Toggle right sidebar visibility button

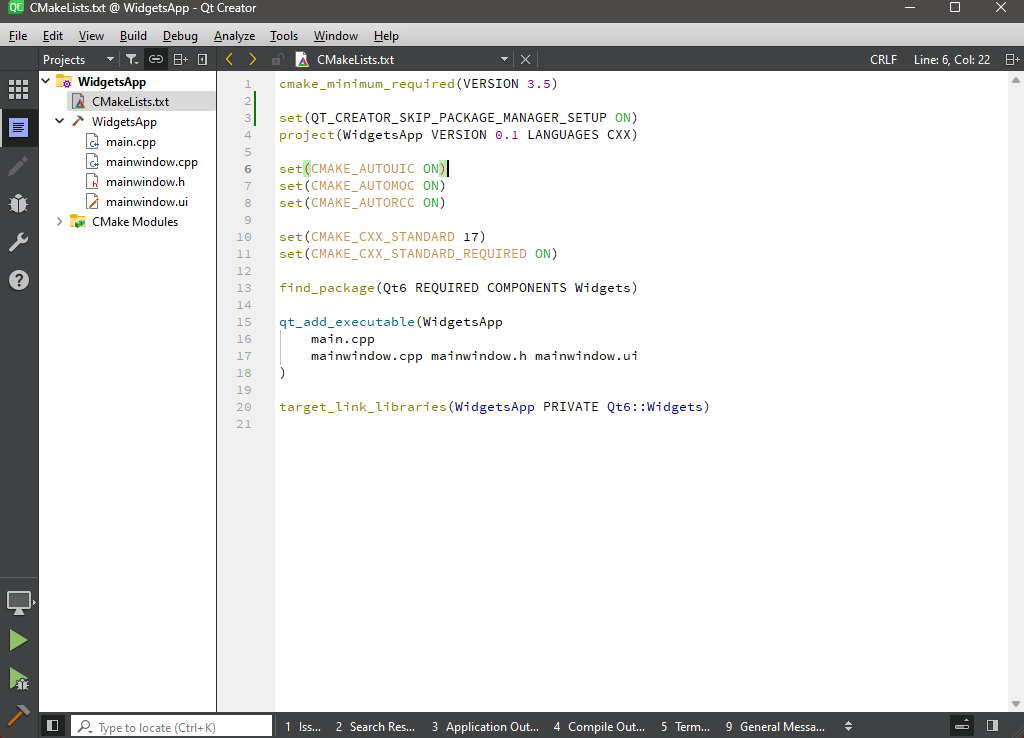992,726
